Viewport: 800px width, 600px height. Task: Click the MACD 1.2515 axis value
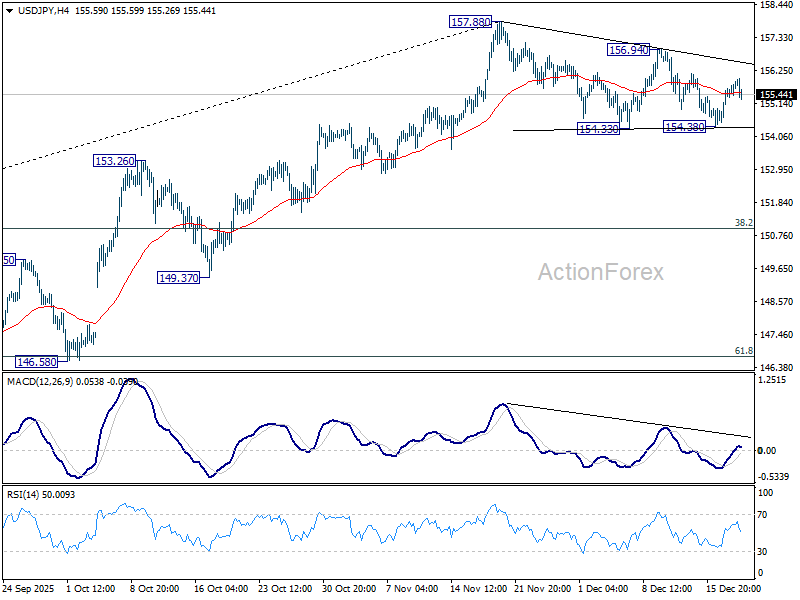pos(774,380)
